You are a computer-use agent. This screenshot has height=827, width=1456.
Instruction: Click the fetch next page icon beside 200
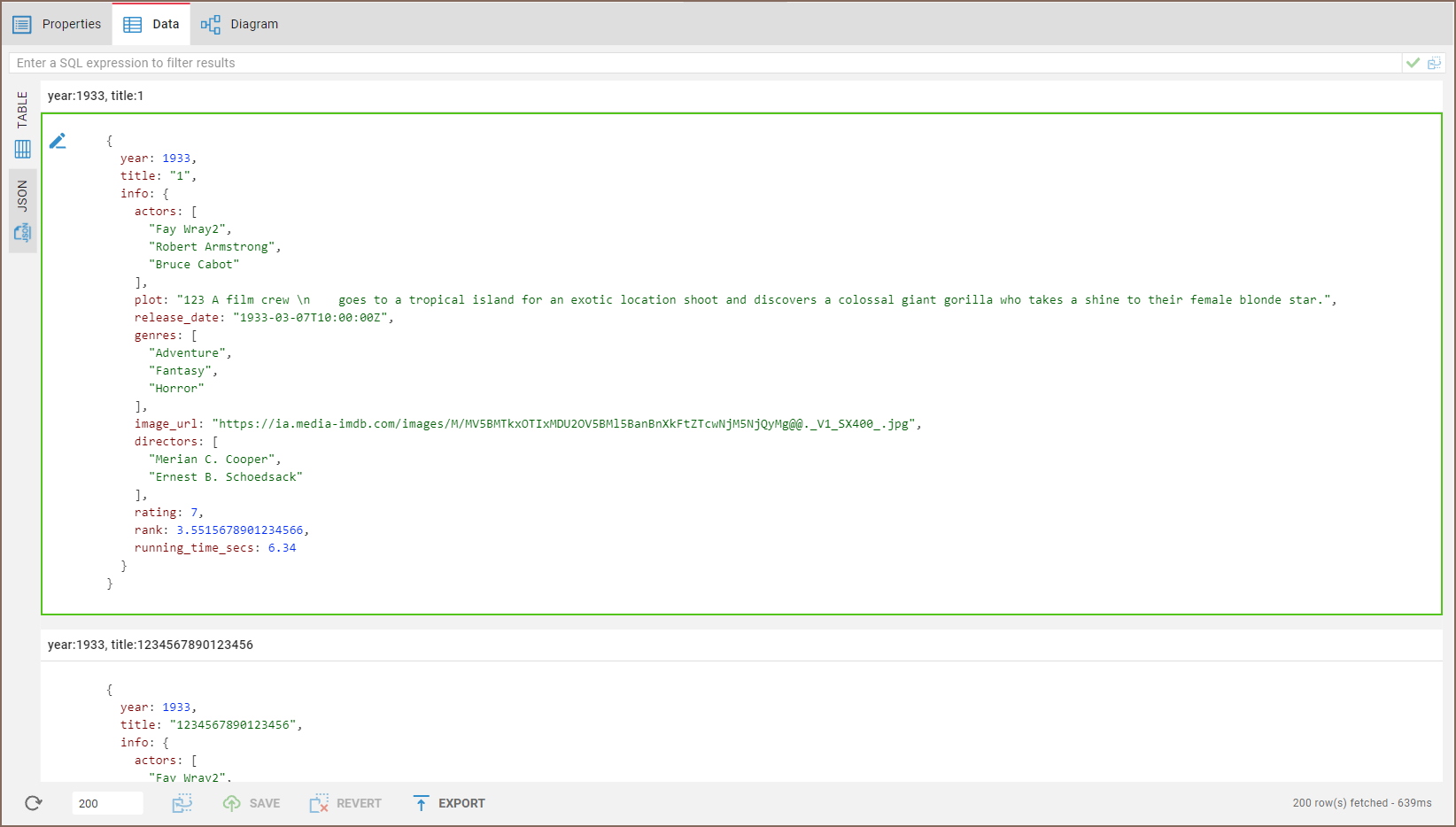[x=182, y=803]
